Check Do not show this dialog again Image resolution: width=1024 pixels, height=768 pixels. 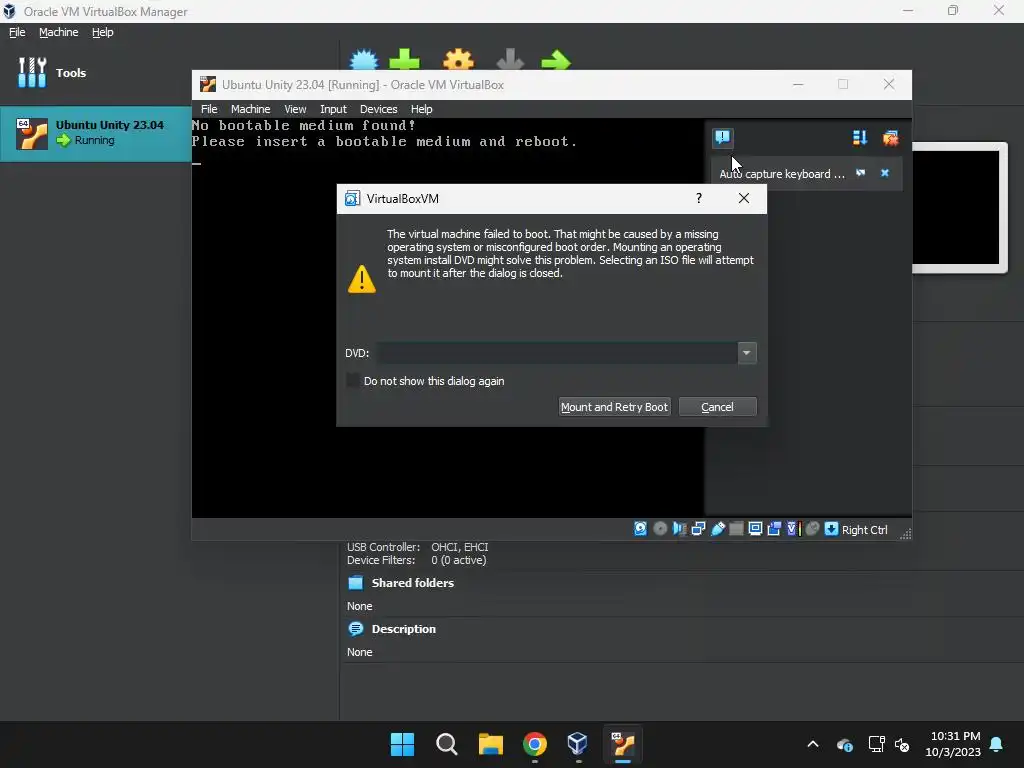coord(353,381)
